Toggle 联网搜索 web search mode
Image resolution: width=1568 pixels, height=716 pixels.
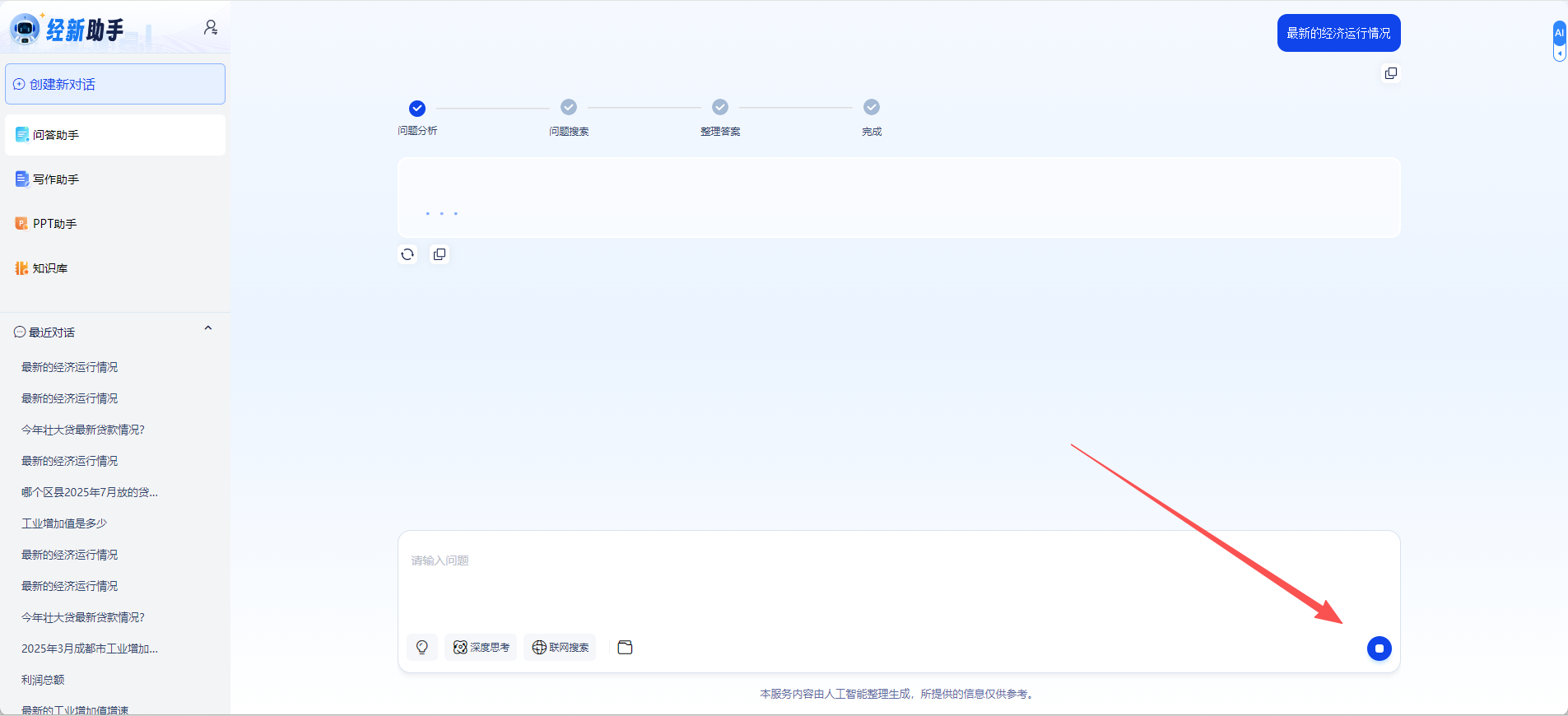(x=561, y=648)
